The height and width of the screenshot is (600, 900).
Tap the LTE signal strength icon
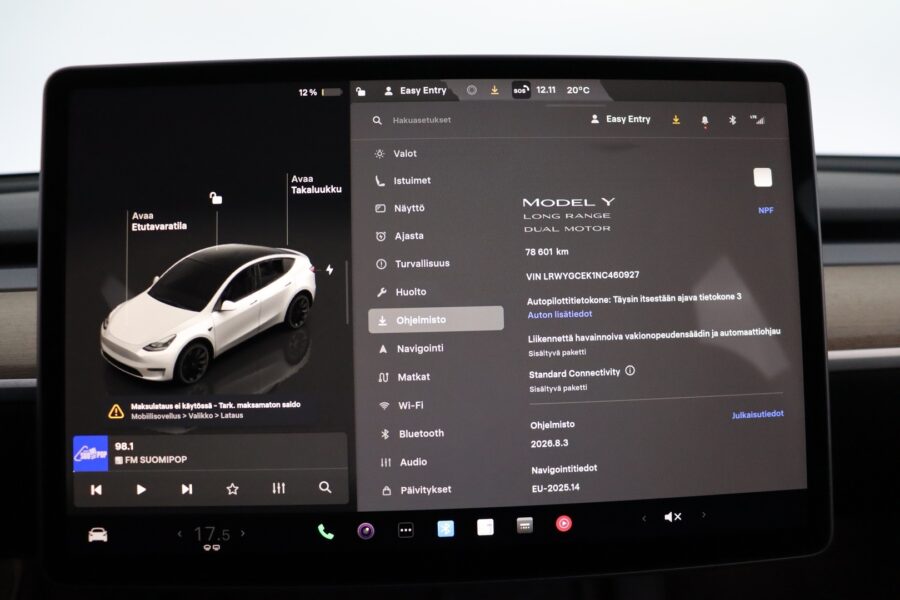[758, 119]
